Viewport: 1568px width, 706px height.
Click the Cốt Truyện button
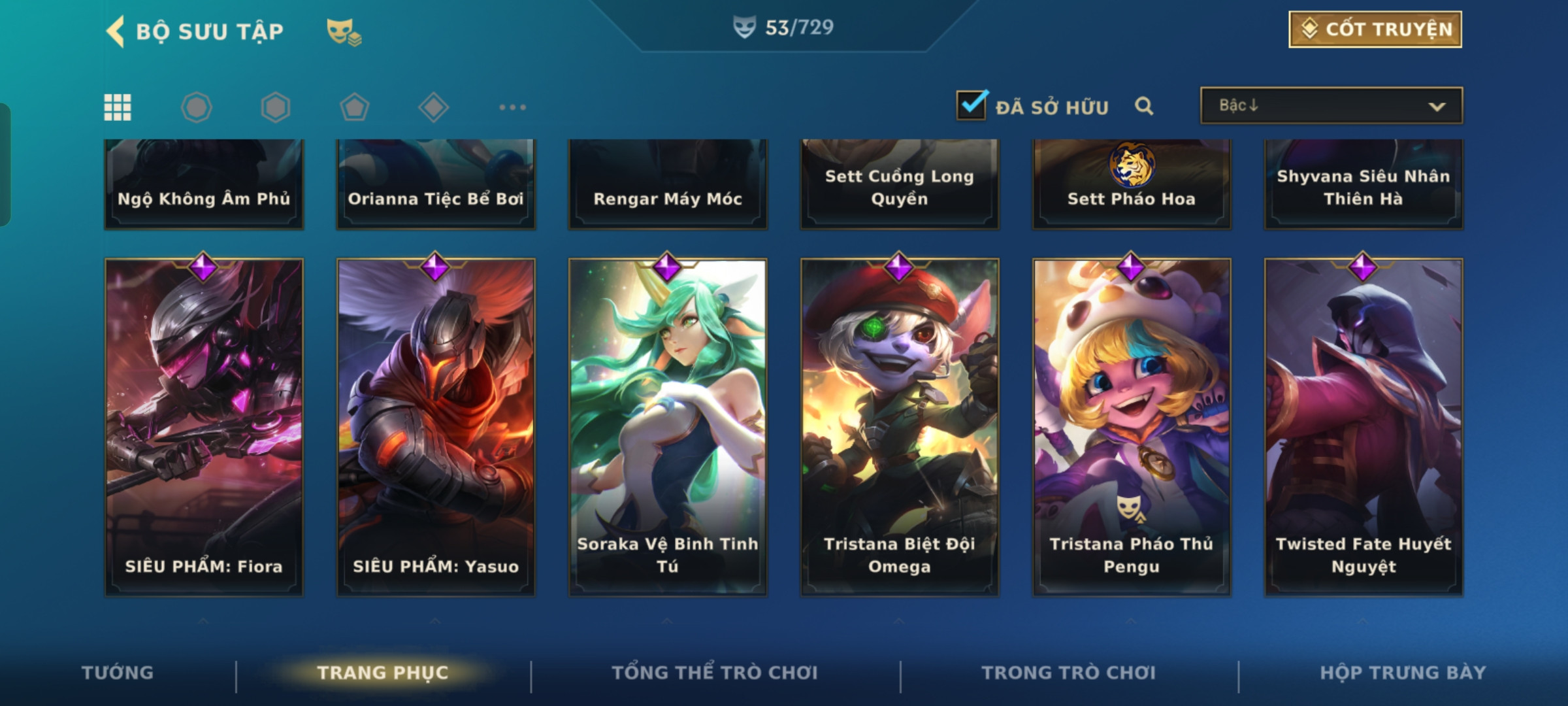(1375, 29)
